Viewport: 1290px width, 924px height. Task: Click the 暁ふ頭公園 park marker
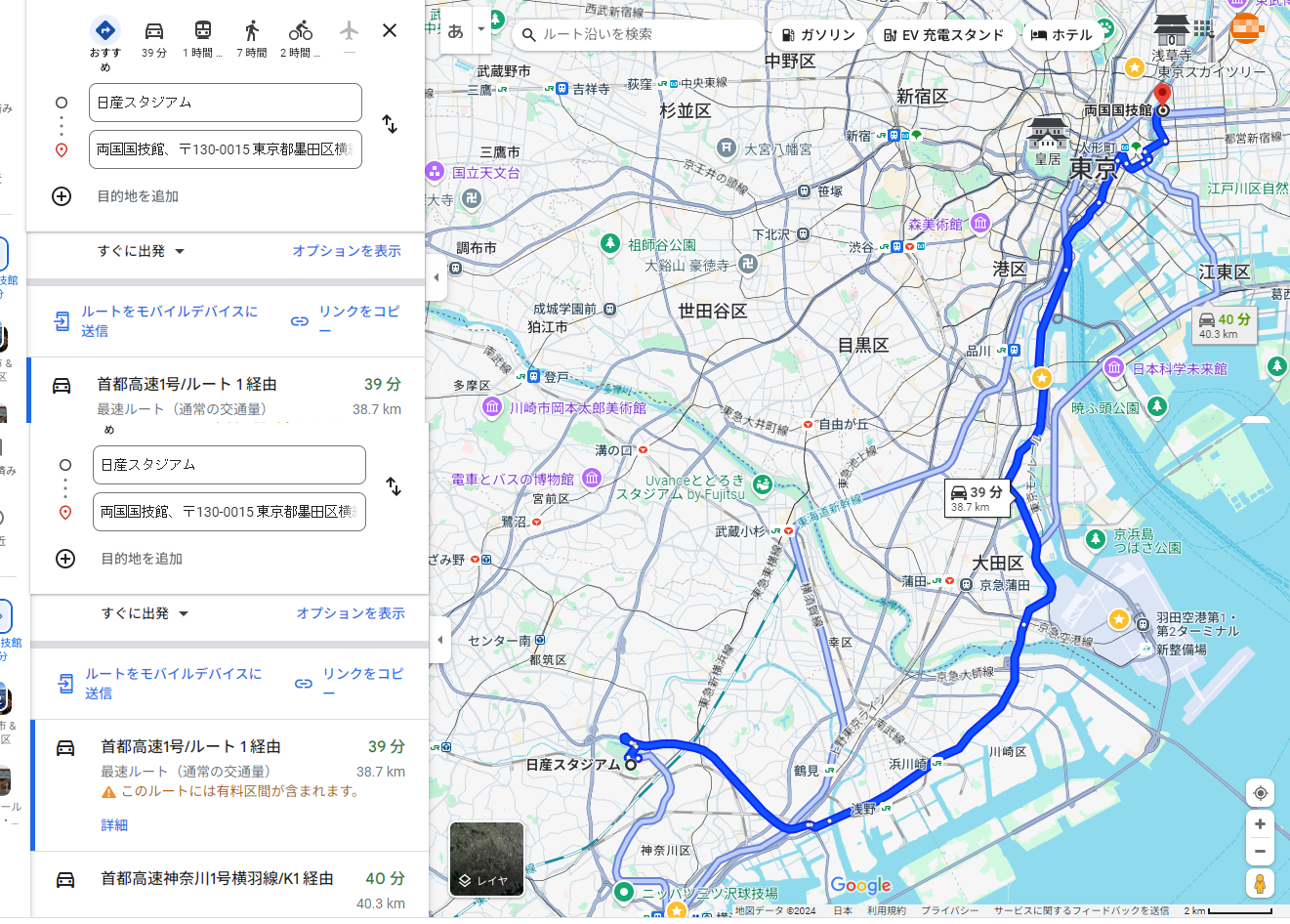(x=1157, y=405)
